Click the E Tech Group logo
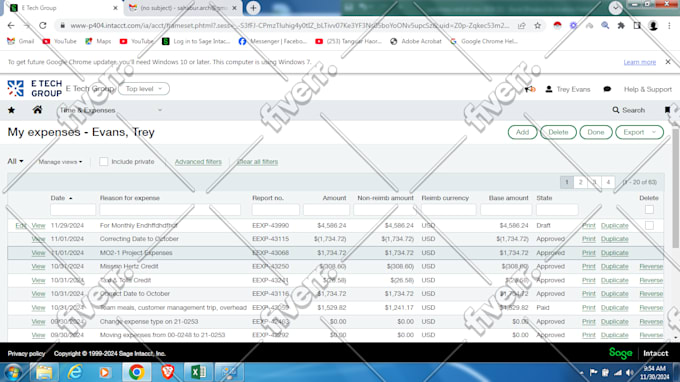Image resolution: width=680 pixels, height=382 pixels. coord(35,88)
